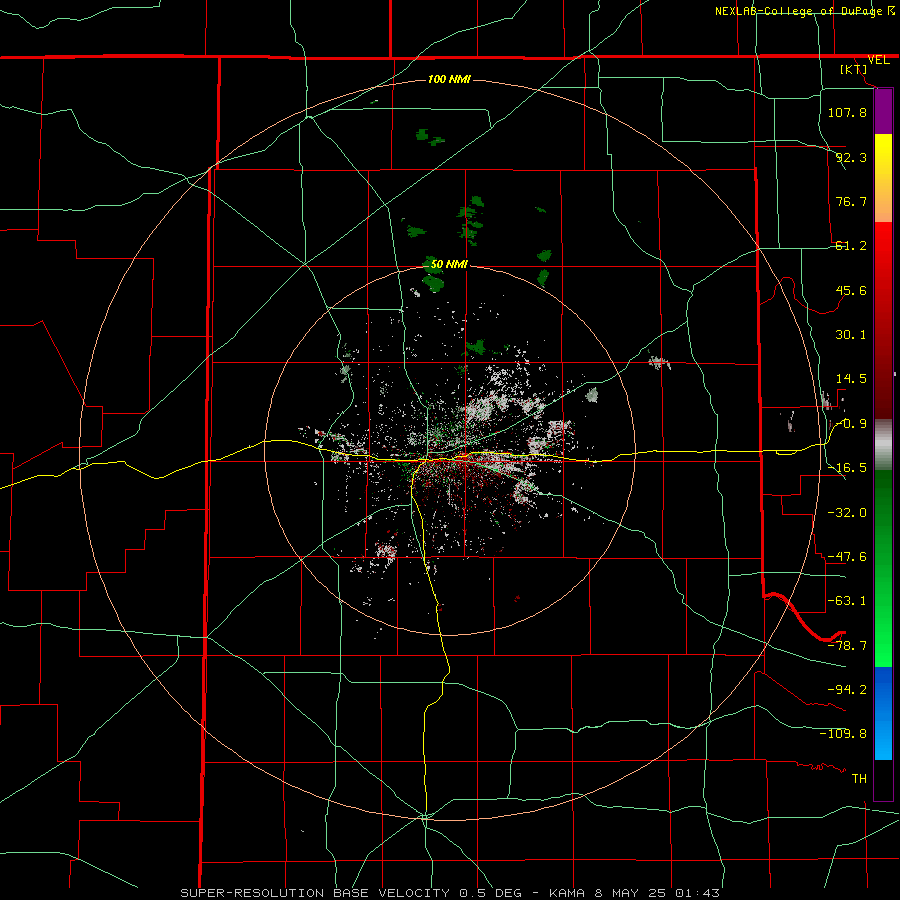Click the -94.2 velocity scale value

pyautogui.click(x=847, y=690)
